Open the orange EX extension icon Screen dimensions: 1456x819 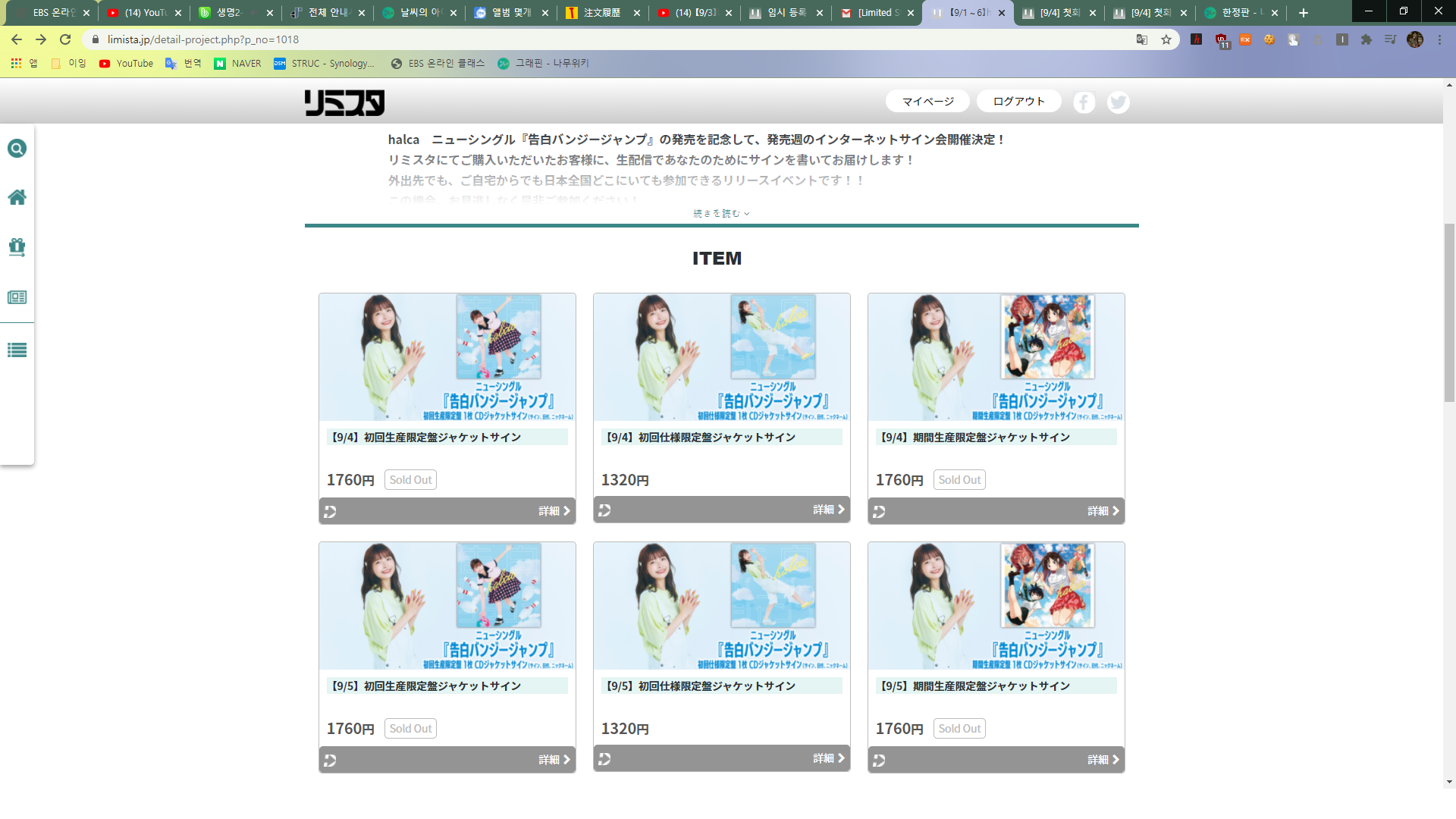(x=1245, y=39)
